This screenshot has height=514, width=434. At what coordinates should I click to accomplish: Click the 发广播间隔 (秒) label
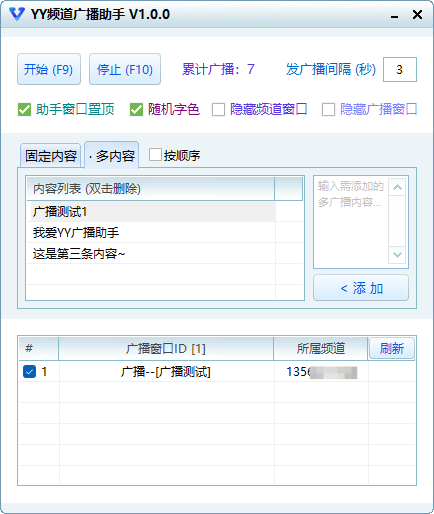(x=331, y=69)
